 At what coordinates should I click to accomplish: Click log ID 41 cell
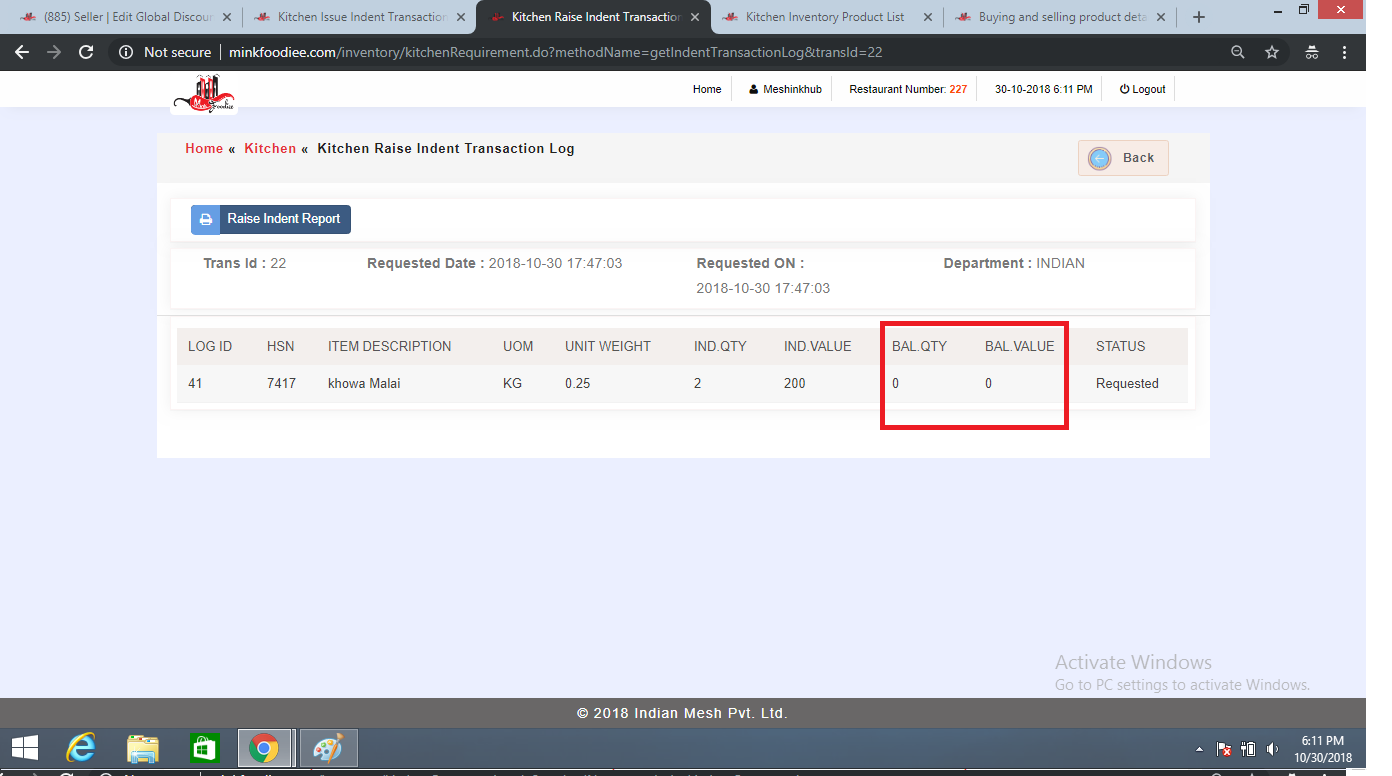coord(195,383)
